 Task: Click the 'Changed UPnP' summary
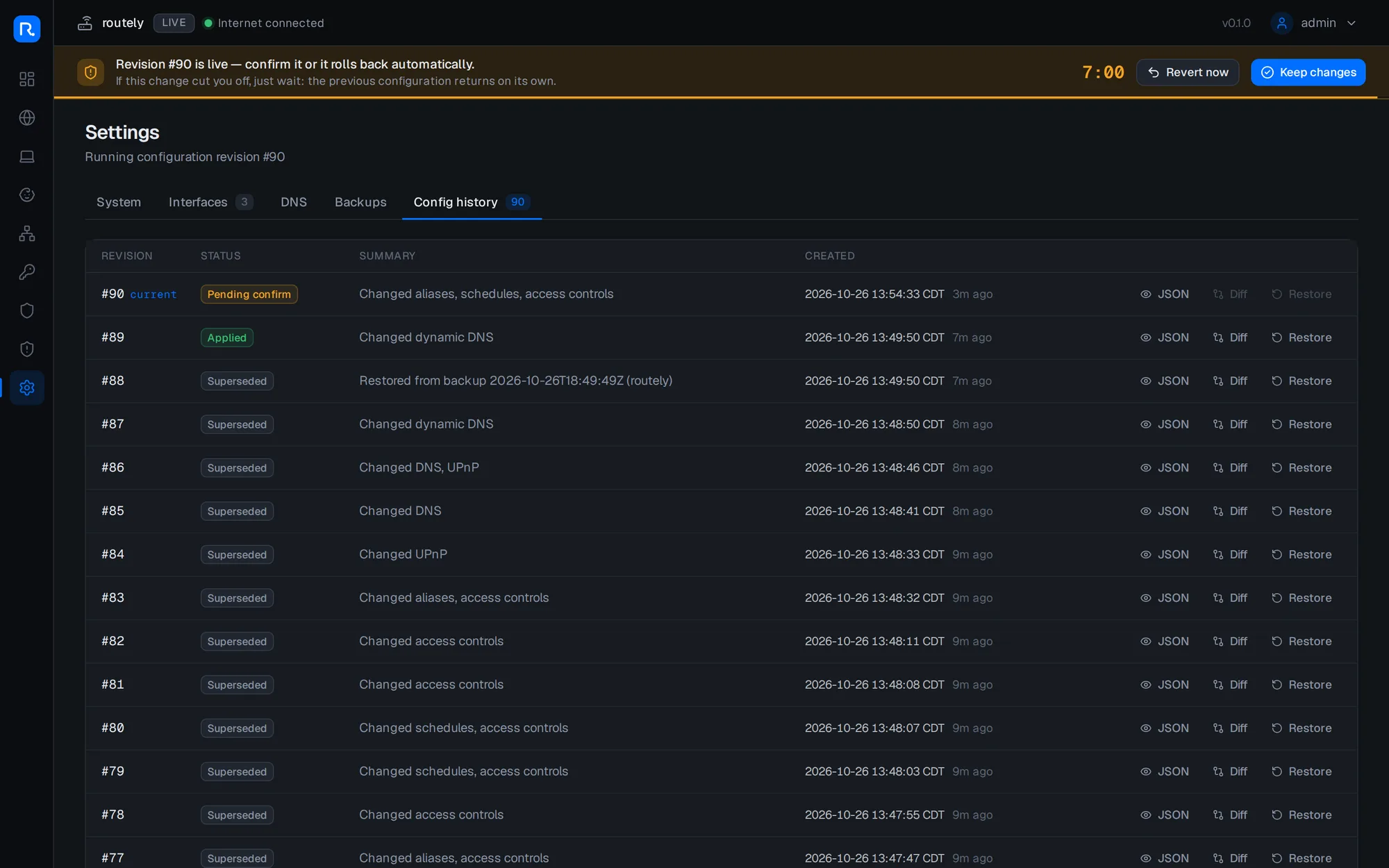(403, 554)
